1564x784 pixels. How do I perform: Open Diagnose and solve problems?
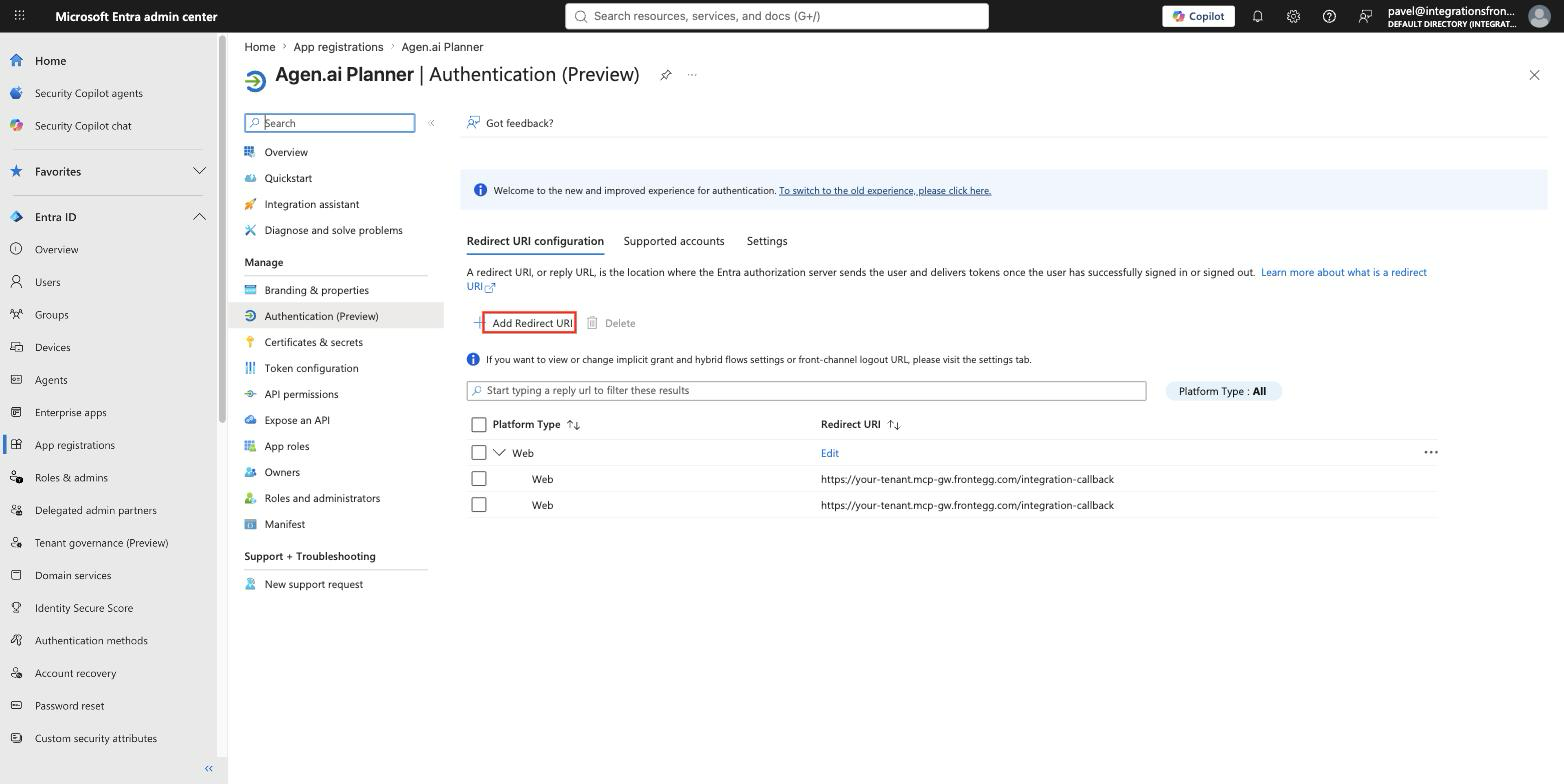tap(336, 230)
